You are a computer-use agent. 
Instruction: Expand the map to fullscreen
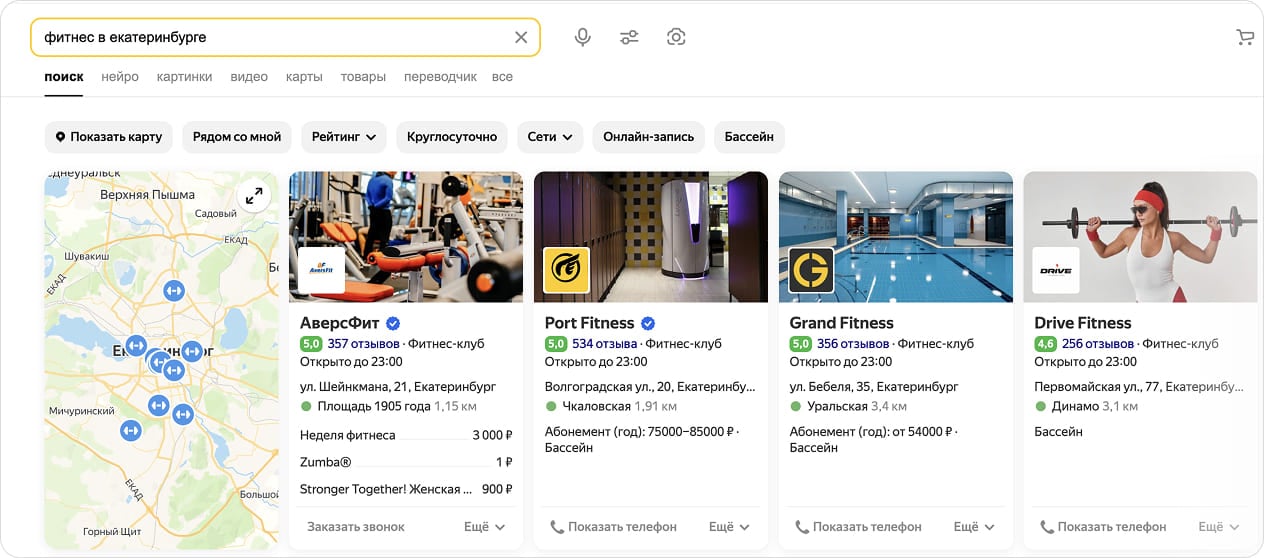254,196
